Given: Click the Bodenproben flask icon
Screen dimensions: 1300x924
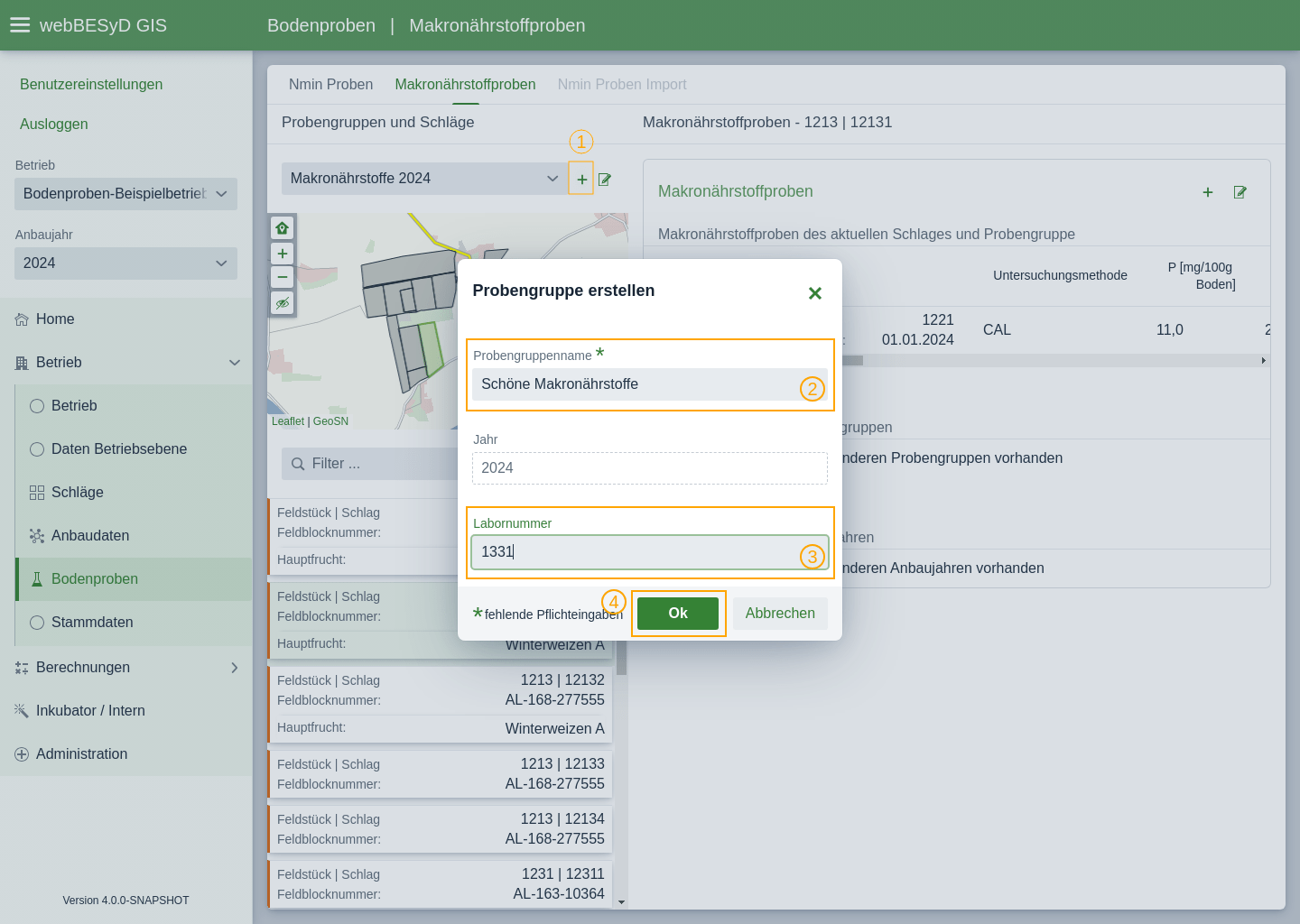Looking at the screenshot, I should 37,579.
